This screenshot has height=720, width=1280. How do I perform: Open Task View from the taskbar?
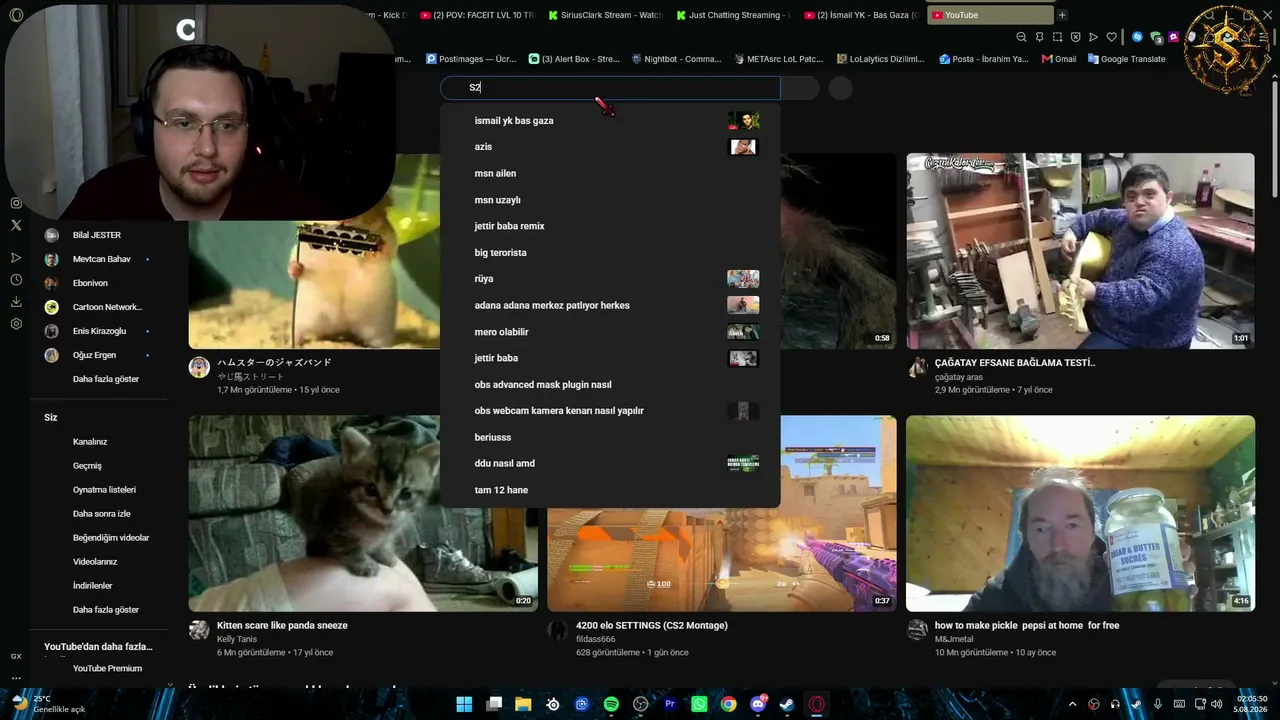[x=493, y=704]
